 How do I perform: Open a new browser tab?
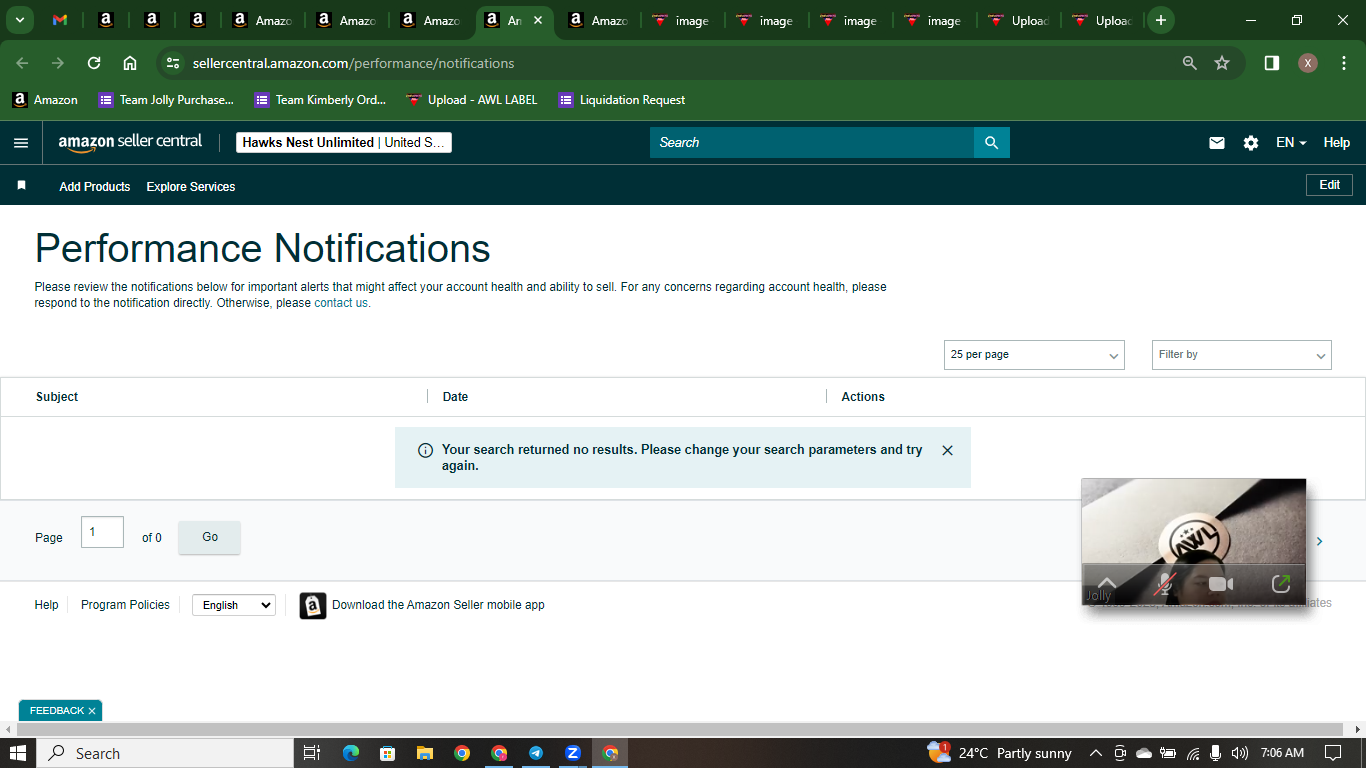coord(1161,20)
